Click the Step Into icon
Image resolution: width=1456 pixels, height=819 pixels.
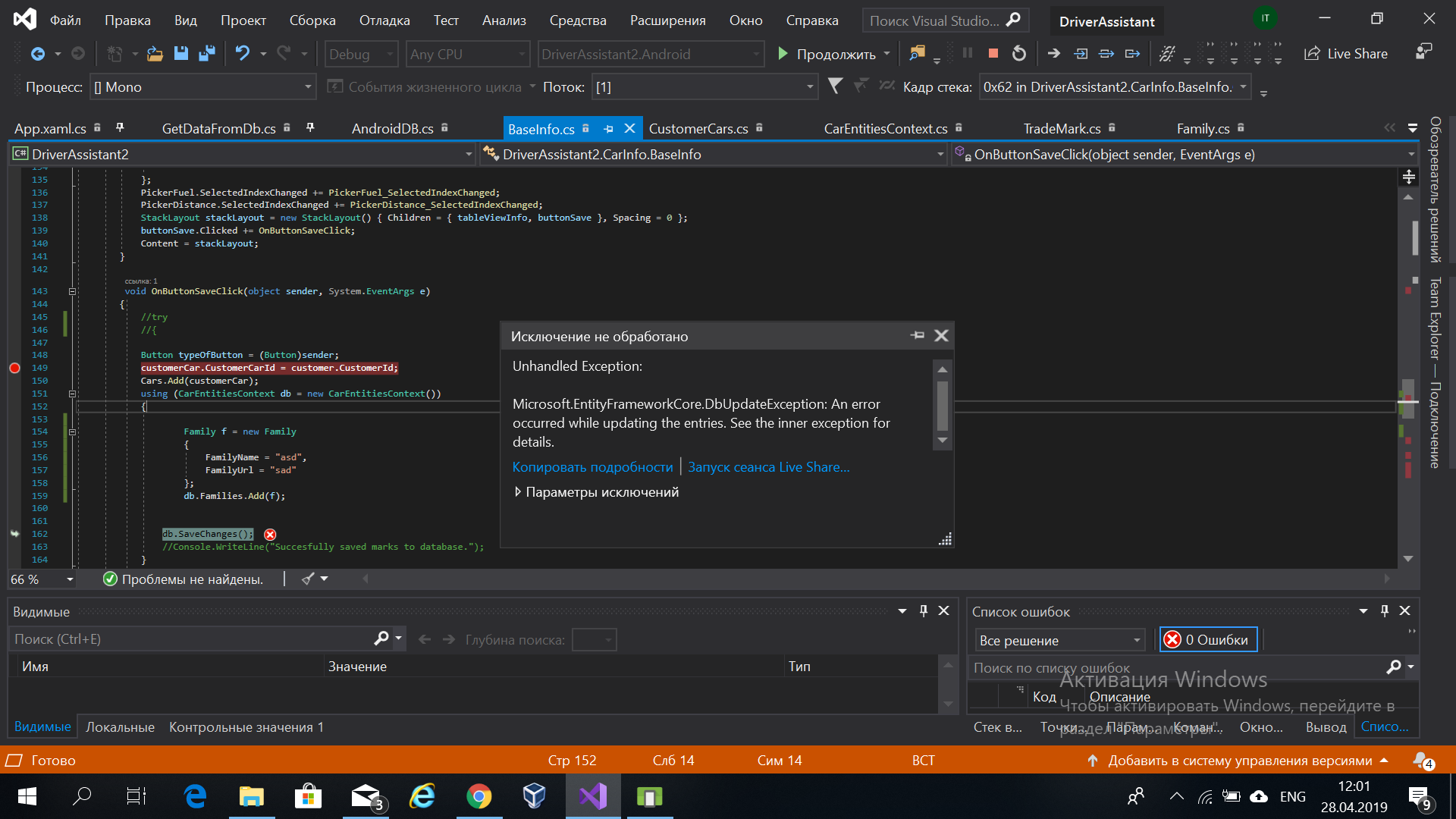(1081, 53)
